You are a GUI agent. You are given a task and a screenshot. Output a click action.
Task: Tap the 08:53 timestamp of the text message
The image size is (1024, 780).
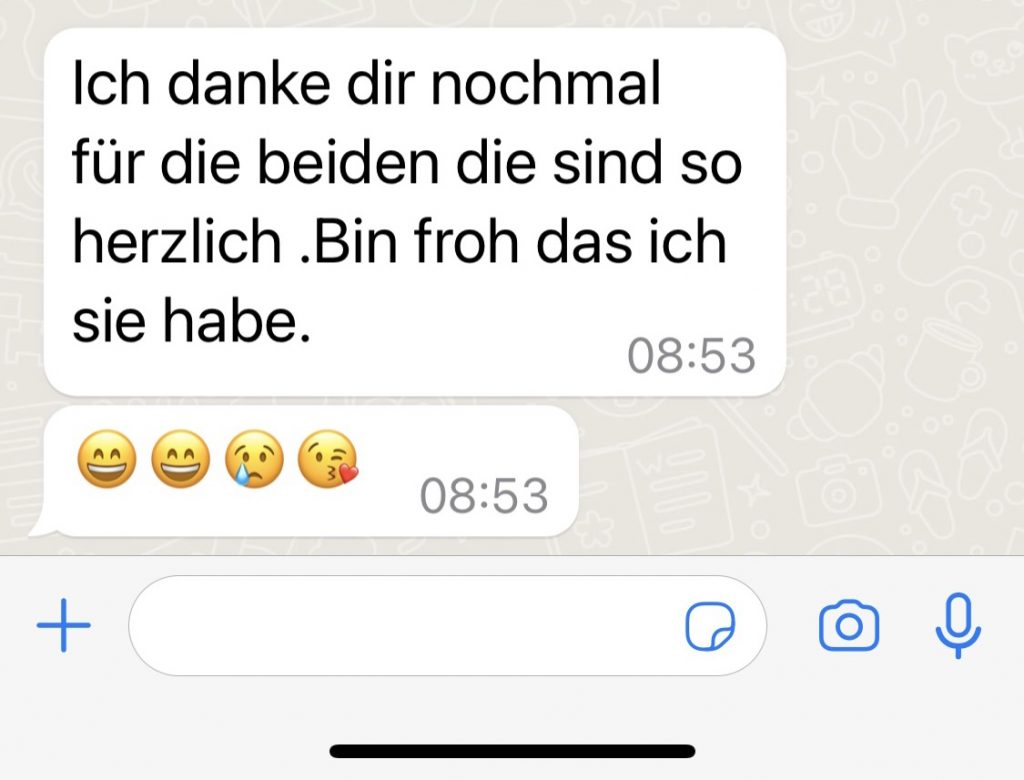pos(691,356)
